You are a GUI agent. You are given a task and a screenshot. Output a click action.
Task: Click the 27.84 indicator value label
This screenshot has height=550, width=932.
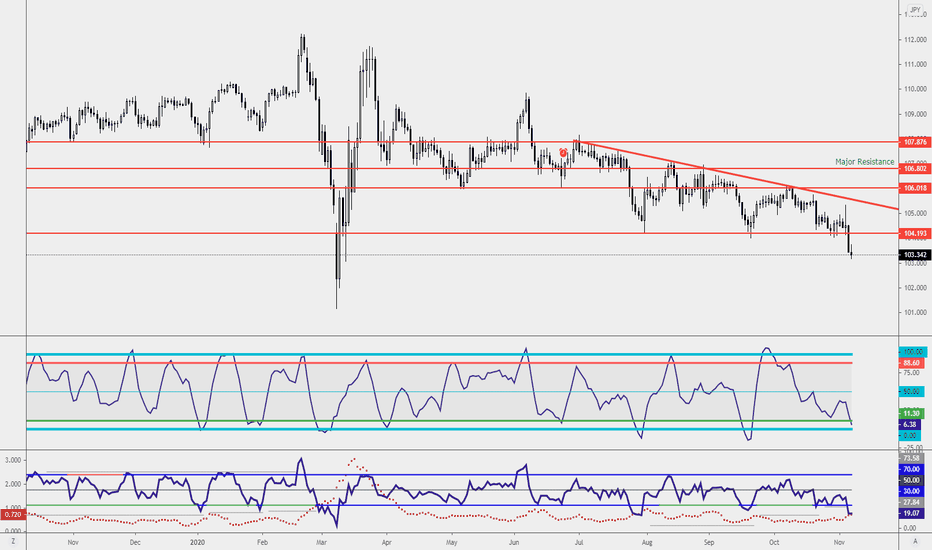point(911,502)
